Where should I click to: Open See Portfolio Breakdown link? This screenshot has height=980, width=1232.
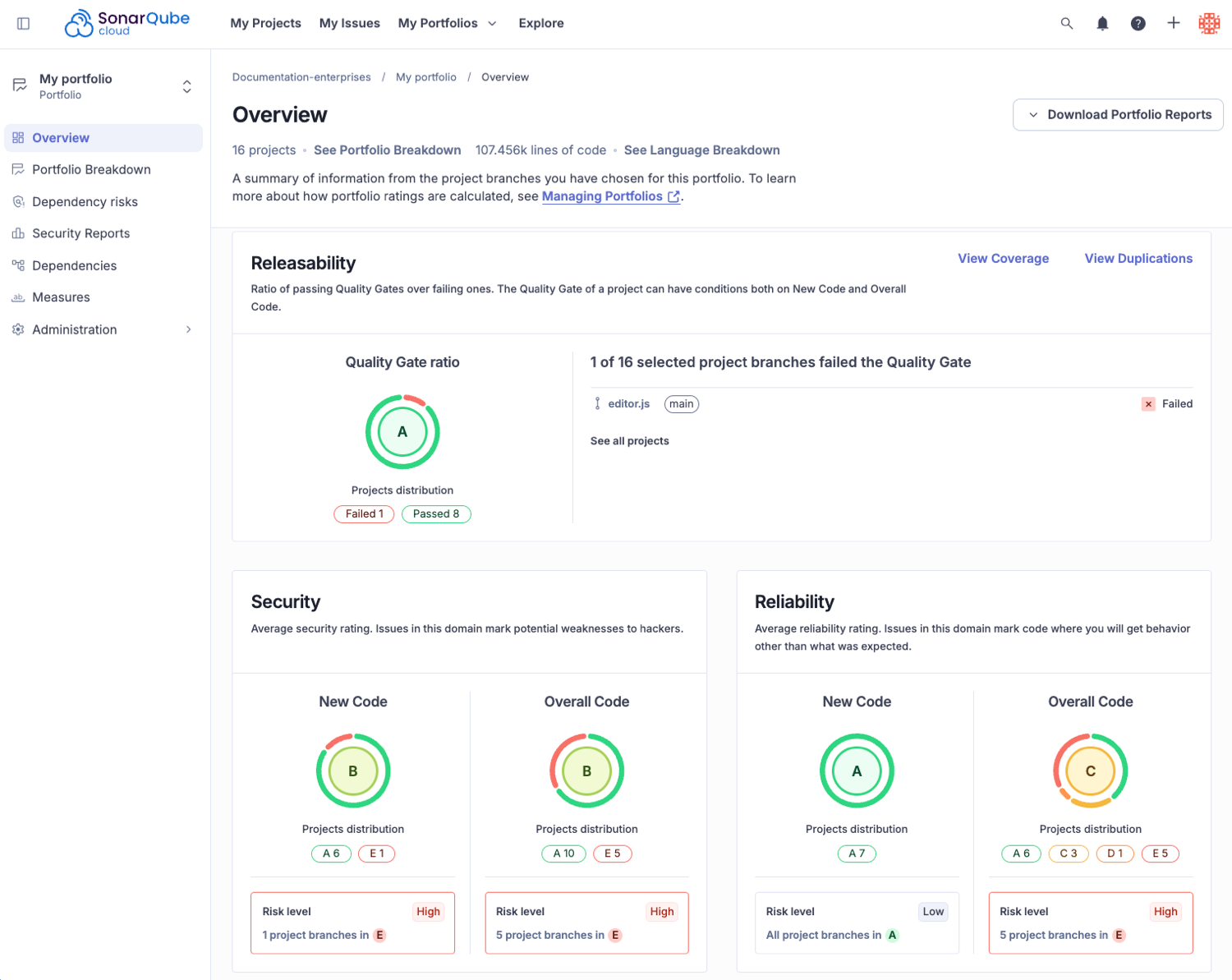388,150
